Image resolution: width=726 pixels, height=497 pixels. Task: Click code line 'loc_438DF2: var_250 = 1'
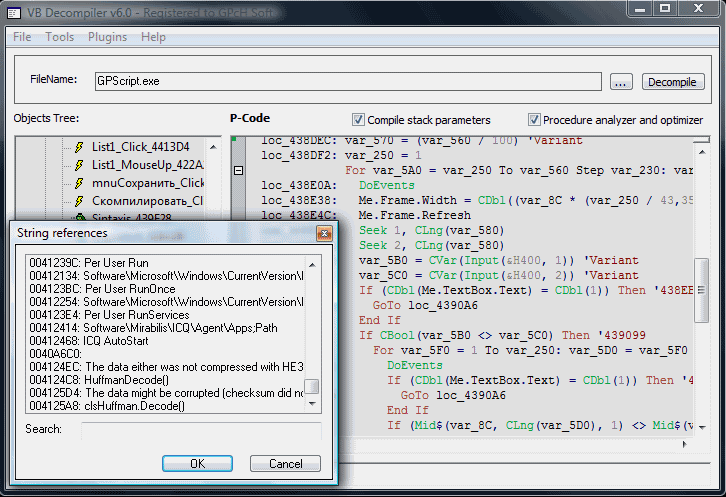pos(341,155)
